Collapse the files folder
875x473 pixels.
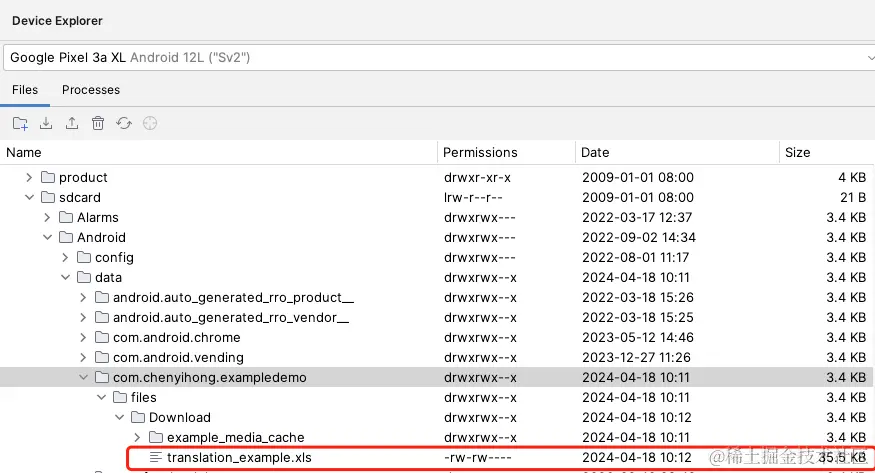pos(102,398)
